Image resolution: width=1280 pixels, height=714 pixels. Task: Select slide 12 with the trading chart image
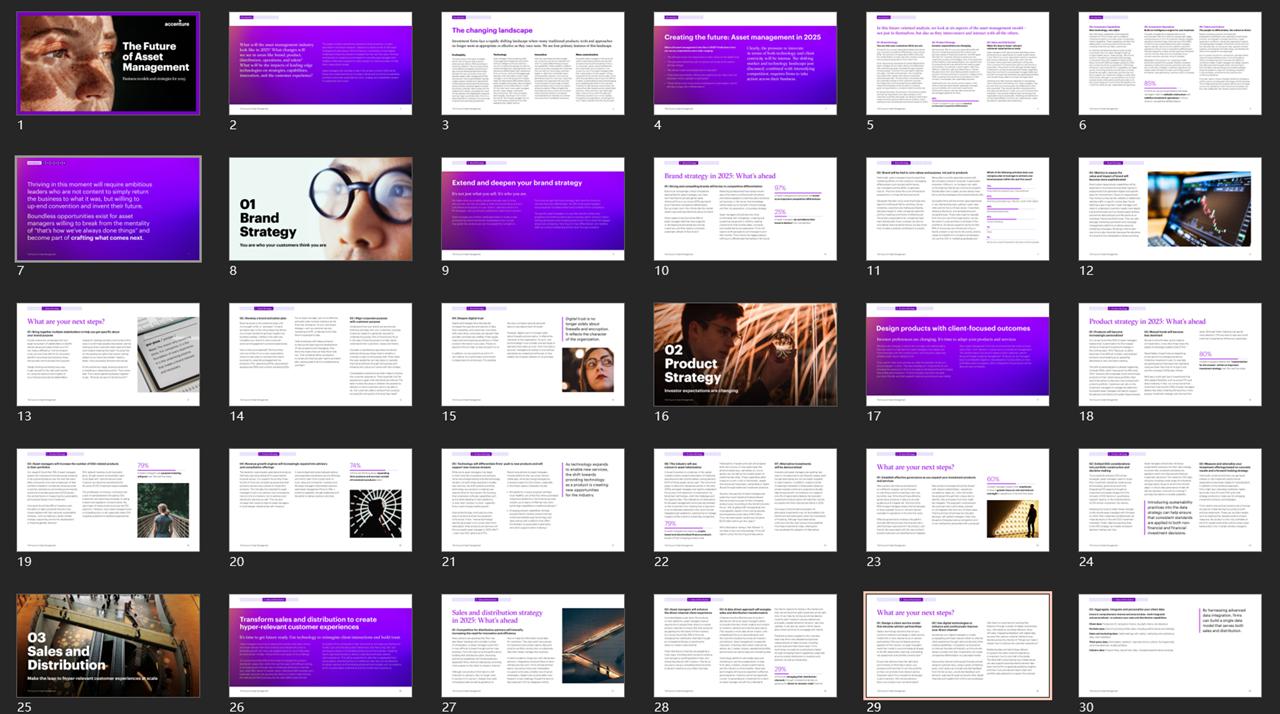coord(1170,209)
